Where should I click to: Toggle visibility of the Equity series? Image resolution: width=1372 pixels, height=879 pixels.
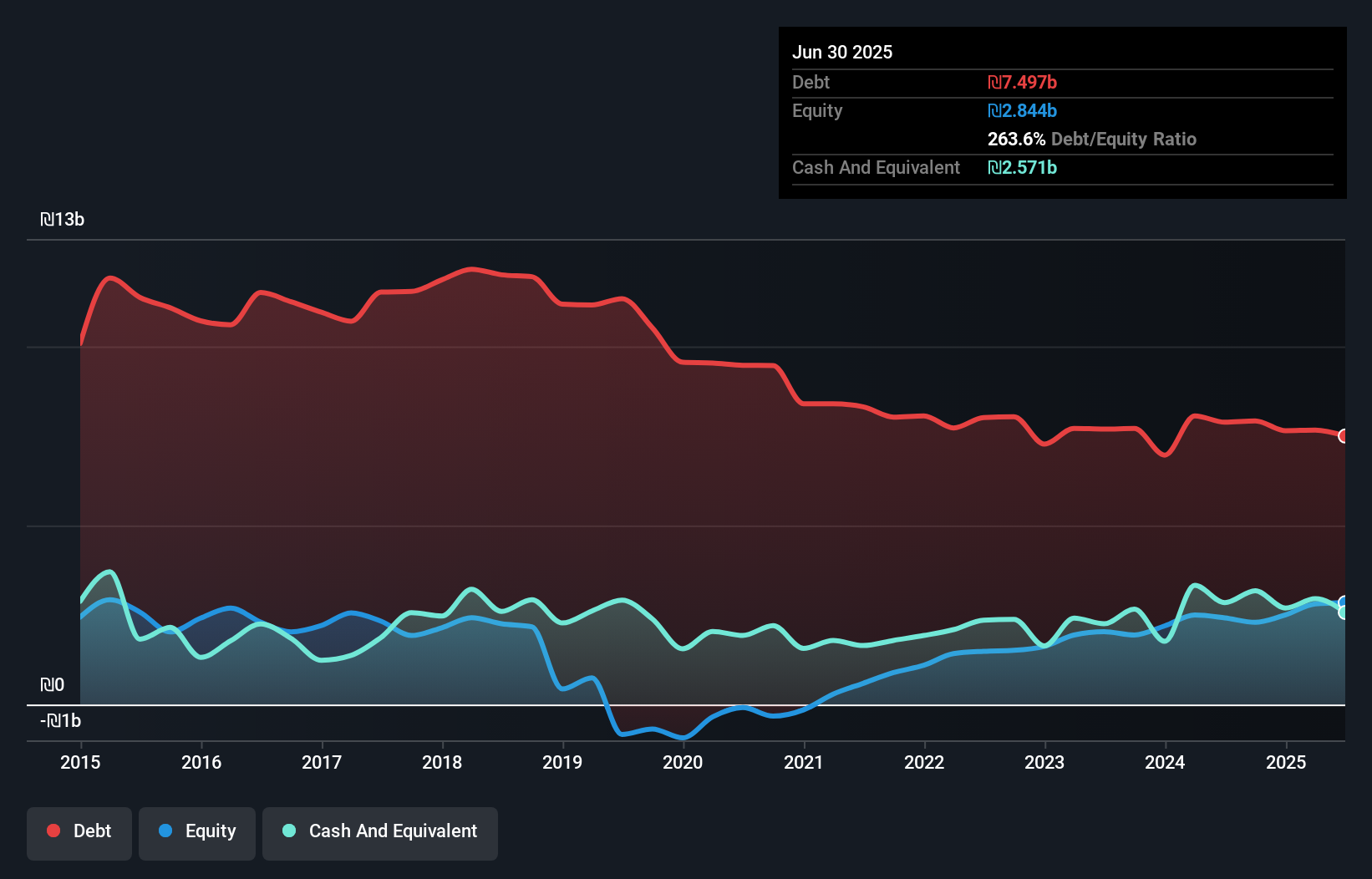click(x=197, y=832)
